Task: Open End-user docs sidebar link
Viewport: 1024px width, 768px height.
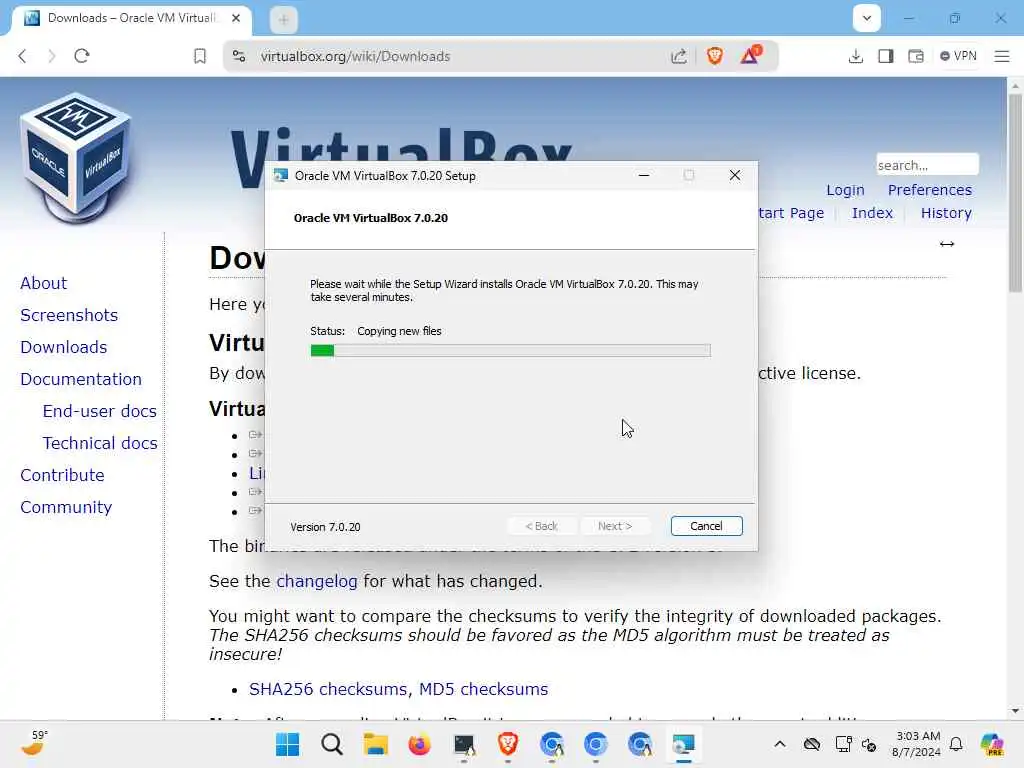Action: [99, 411]
